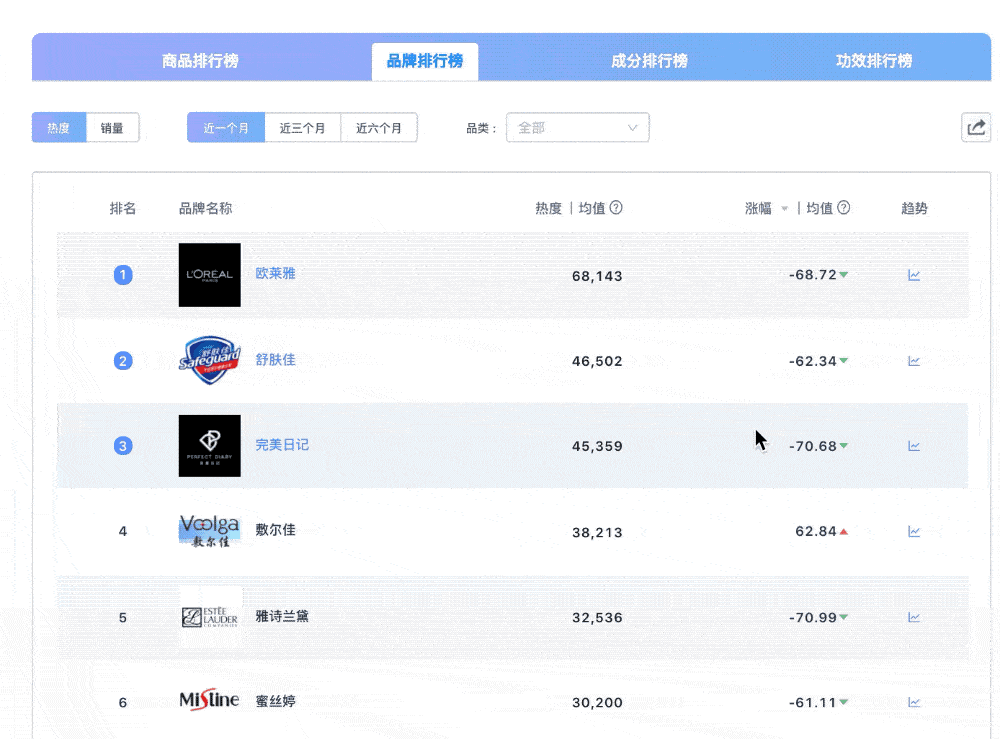
Task: Click the Mistine logo thumbnail
Action: point(210,700)
